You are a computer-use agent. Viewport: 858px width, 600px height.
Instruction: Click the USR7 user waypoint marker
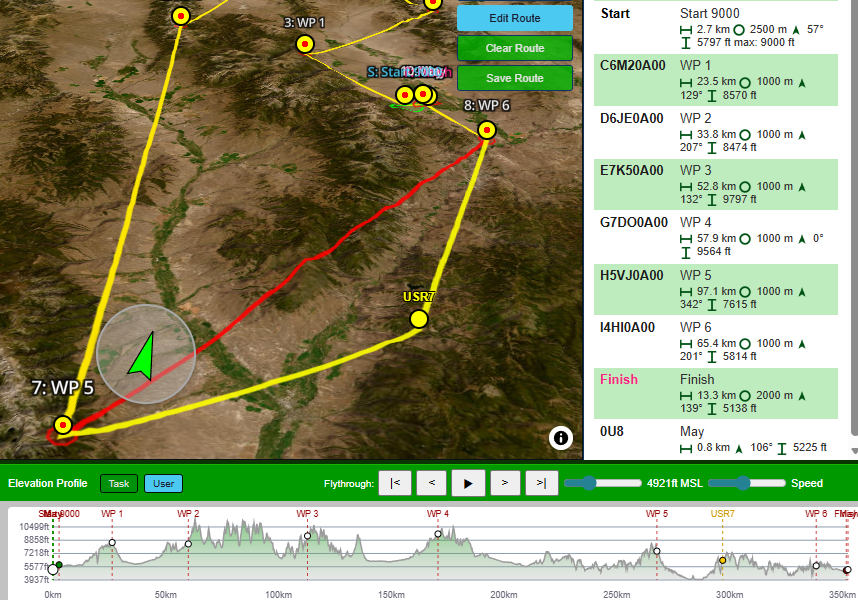click(419, 319)
